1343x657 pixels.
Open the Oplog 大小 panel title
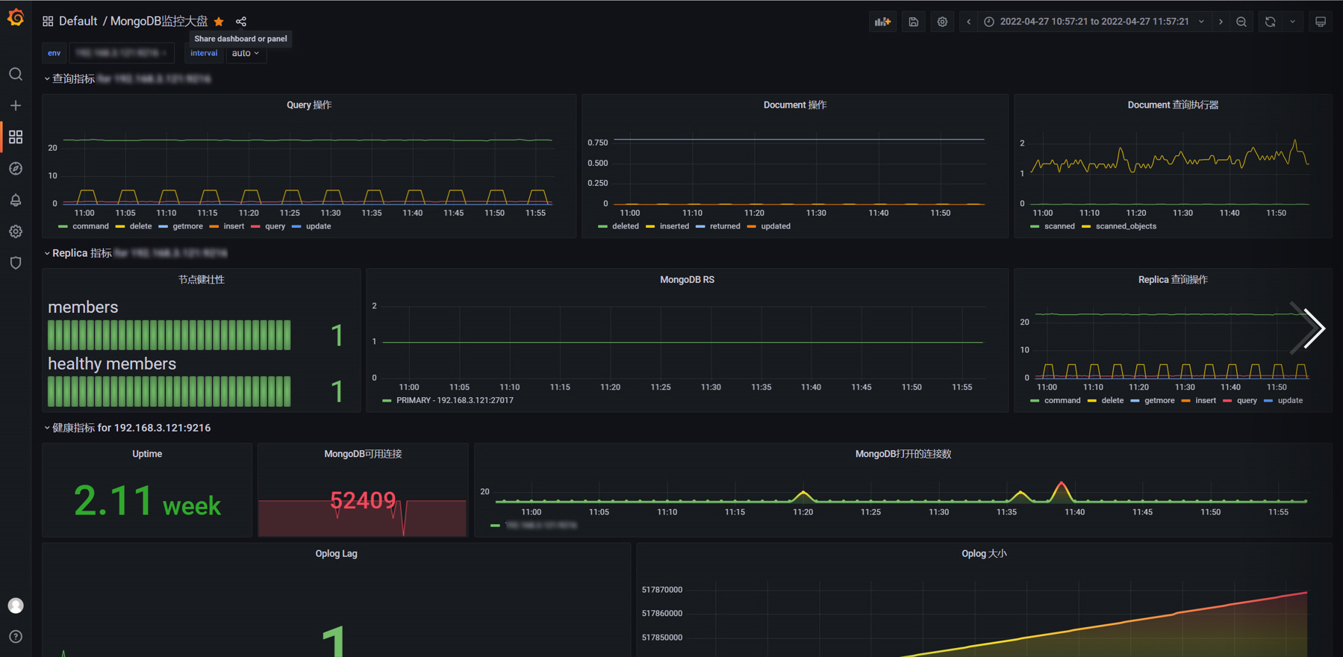pos(984,554)
